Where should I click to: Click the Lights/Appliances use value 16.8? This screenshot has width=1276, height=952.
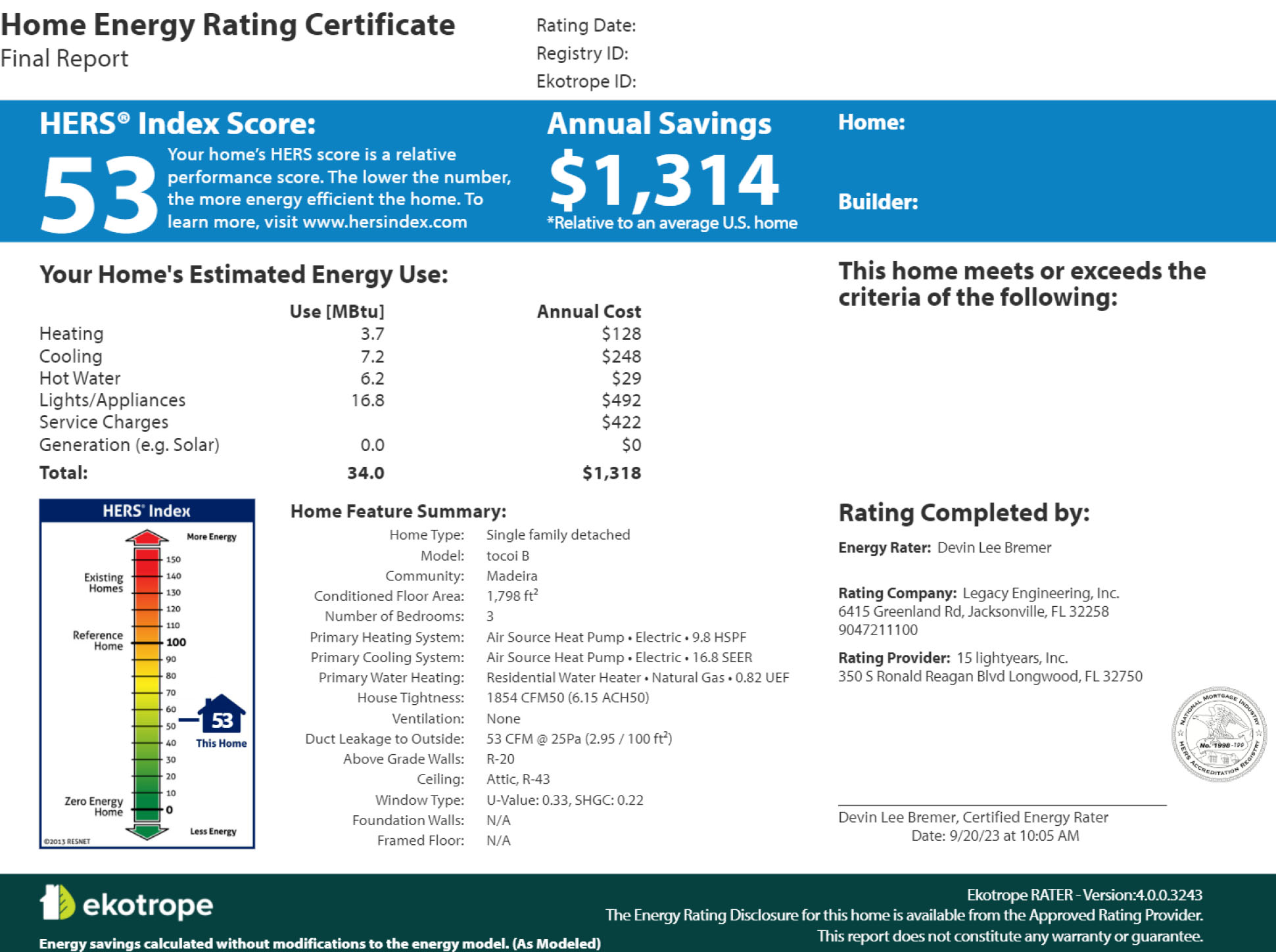point(367,400)
